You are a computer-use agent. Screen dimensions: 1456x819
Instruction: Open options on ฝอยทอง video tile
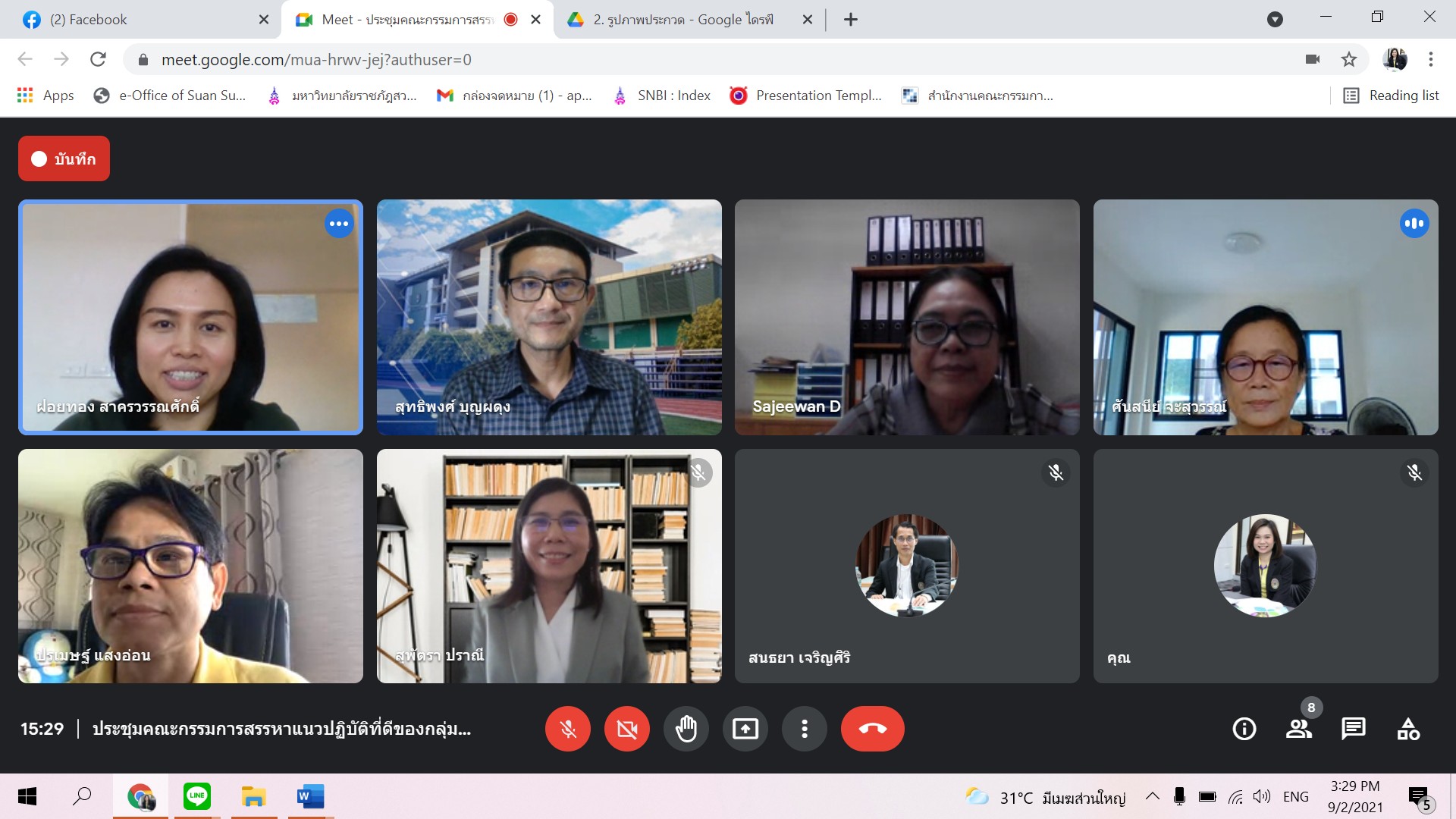339,224
